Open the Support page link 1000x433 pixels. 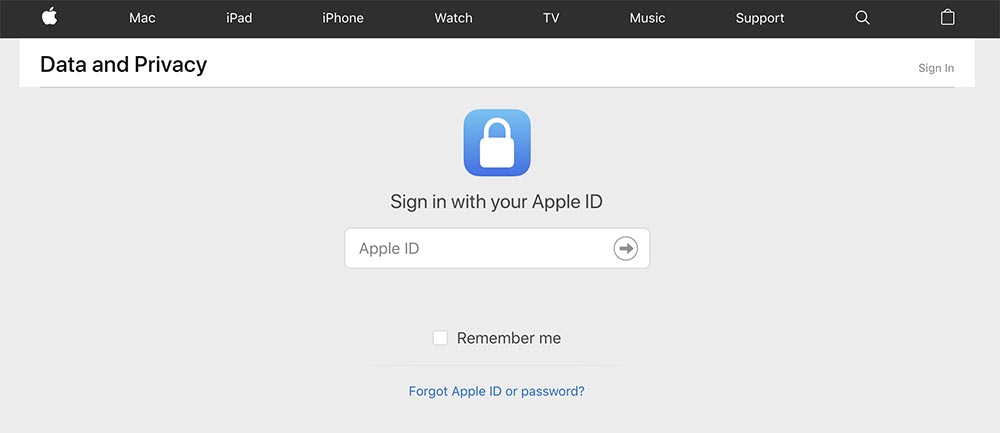point(760,18)
